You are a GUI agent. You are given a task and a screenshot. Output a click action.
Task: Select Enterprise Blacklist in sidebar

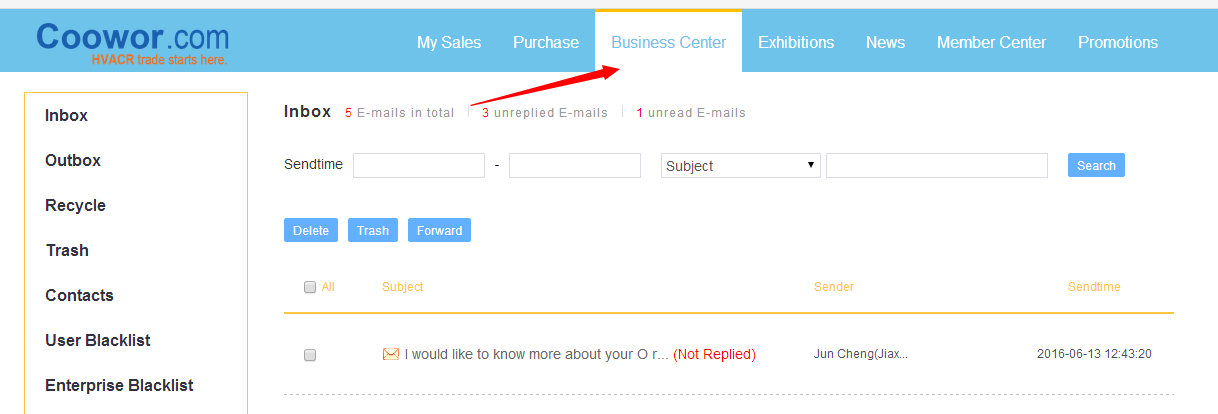coord(119,386)
